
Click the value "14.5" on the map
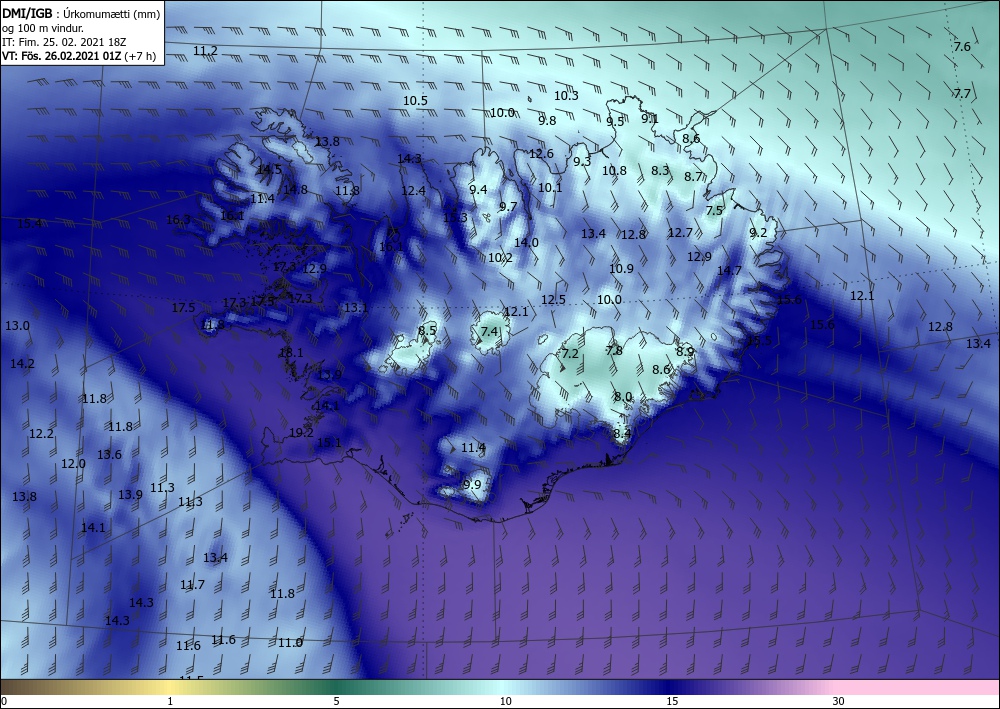click(x=269, y=170)
